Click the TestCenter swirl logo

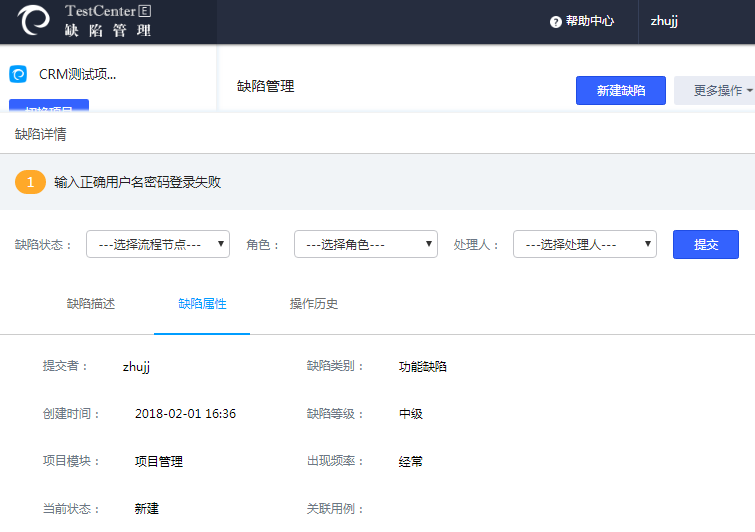tap(34, 21)
